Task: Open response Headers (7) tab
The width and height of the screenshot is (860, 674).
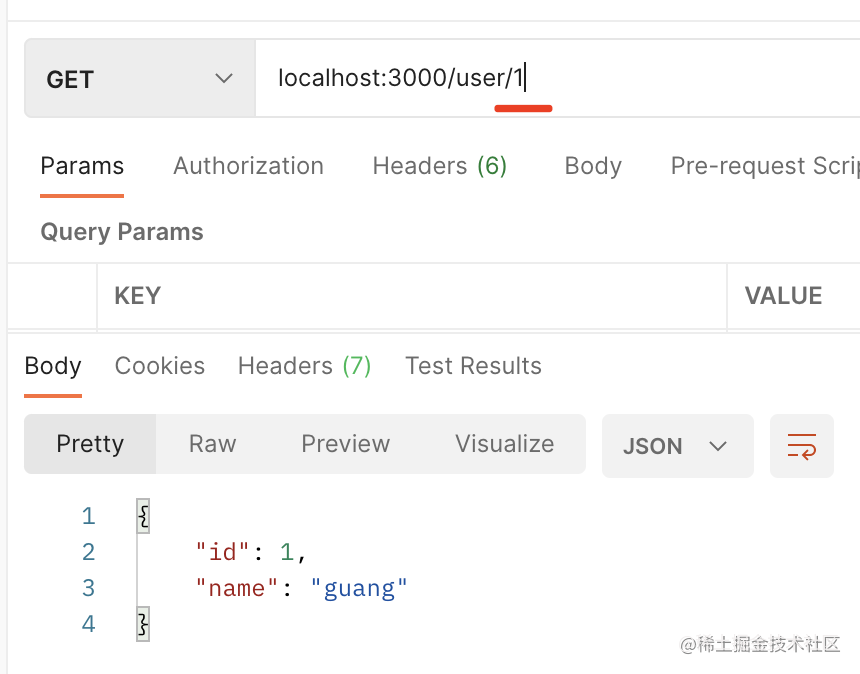Action: (304, 366)
